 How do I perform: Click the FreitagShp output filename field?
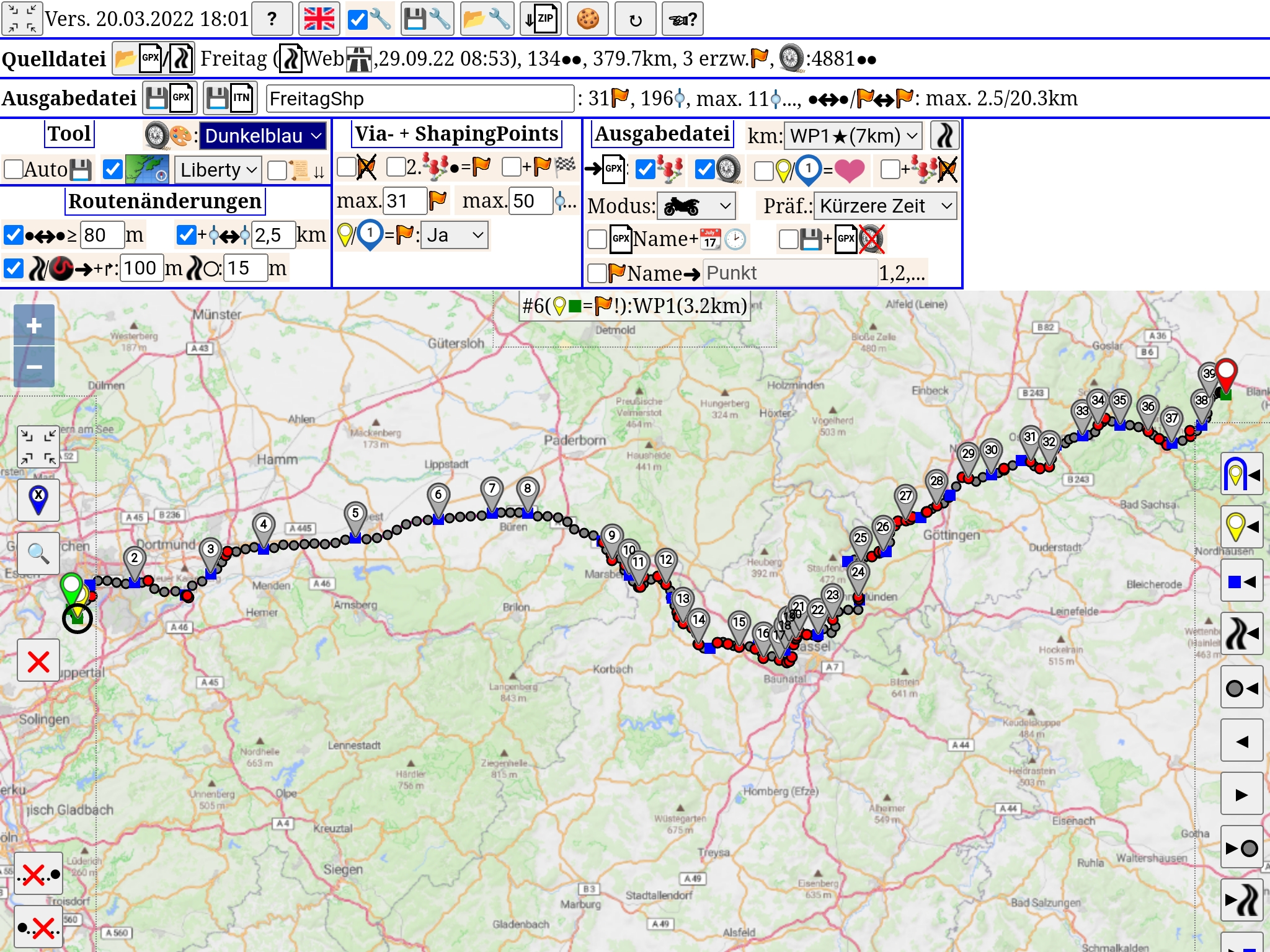[420, 99]
